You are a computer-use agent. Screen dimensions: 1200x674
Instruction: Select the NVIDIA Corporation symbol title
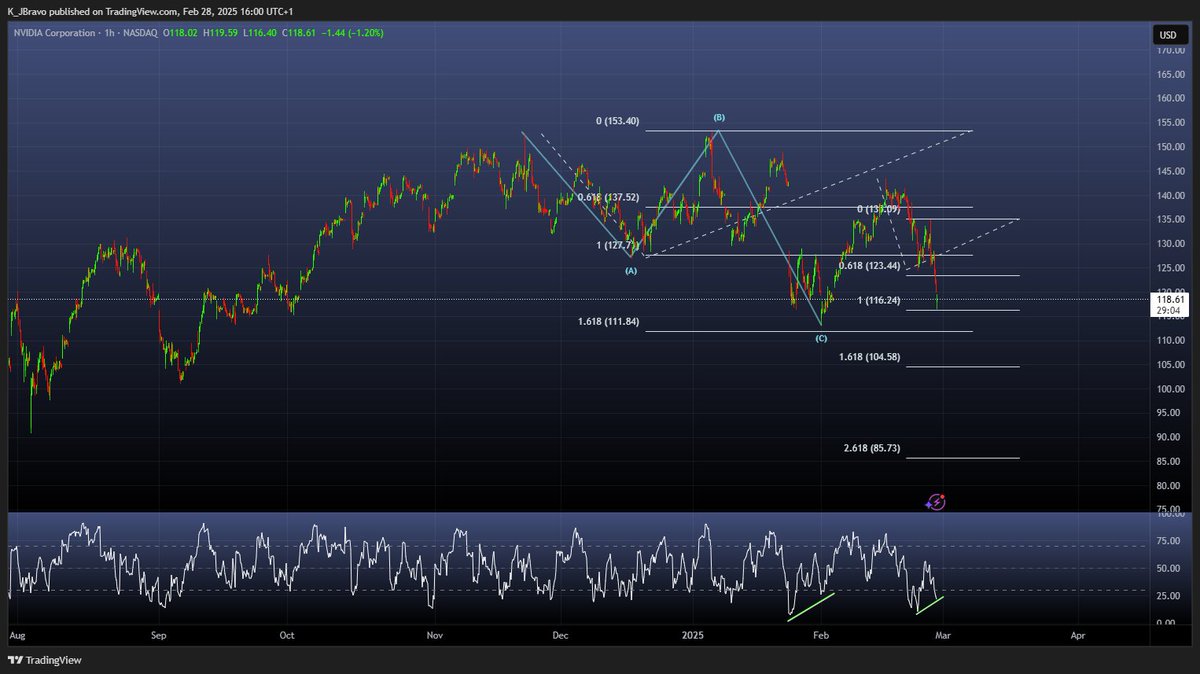pos(55,33)
